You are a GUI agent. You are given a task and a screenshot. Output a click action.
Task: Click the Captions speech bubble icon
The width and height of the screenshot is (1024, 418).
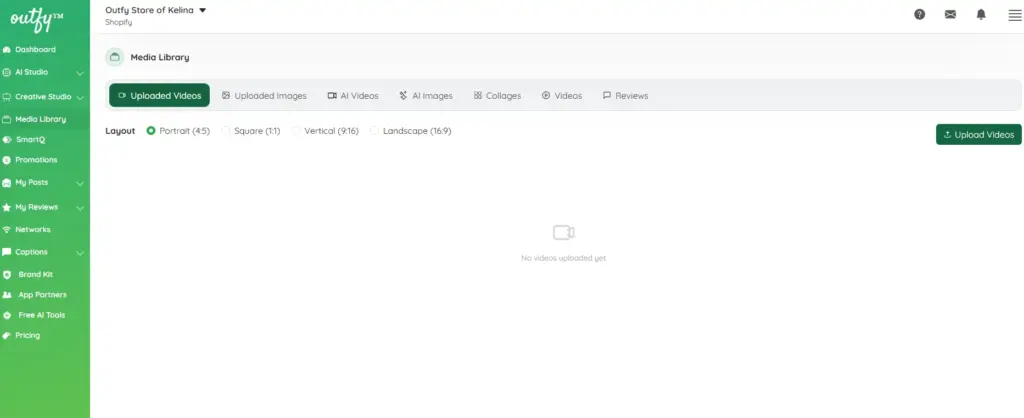tap(7, 252)
